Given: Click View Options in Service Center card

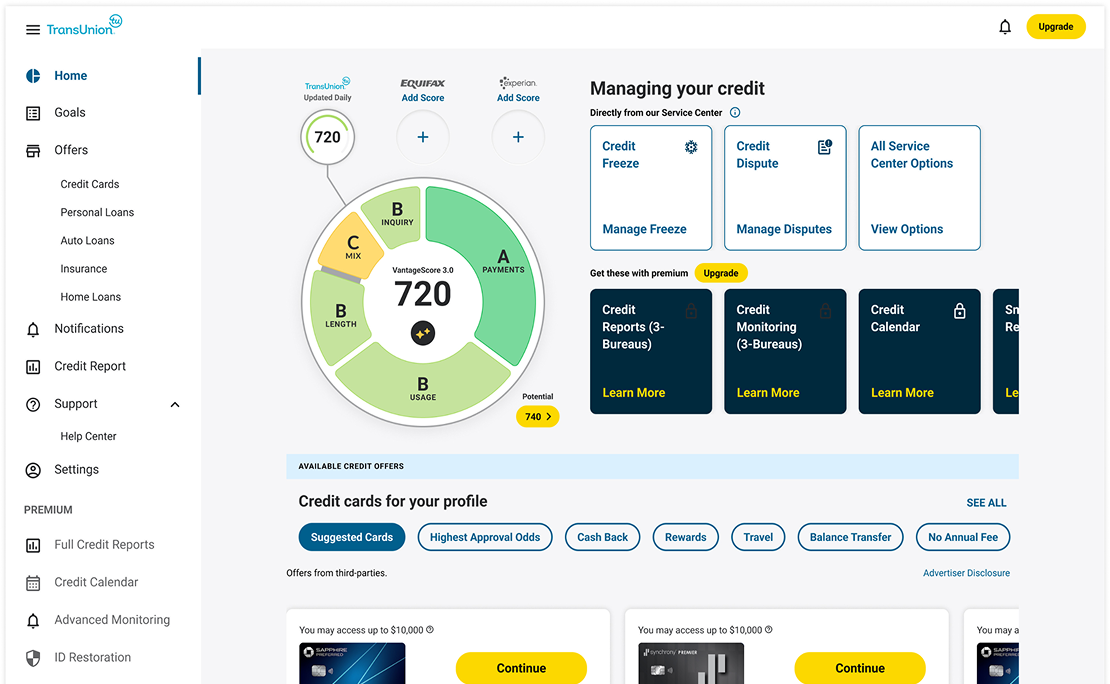Looking at the screenshot, I should [907, 229].
